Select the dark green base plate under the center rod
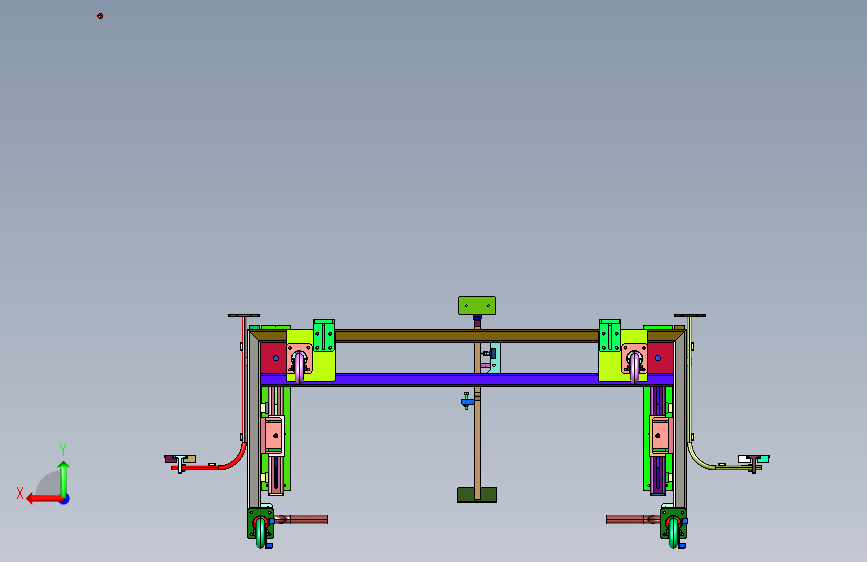The width and height of the screenshot is (867, 562). 477,495
